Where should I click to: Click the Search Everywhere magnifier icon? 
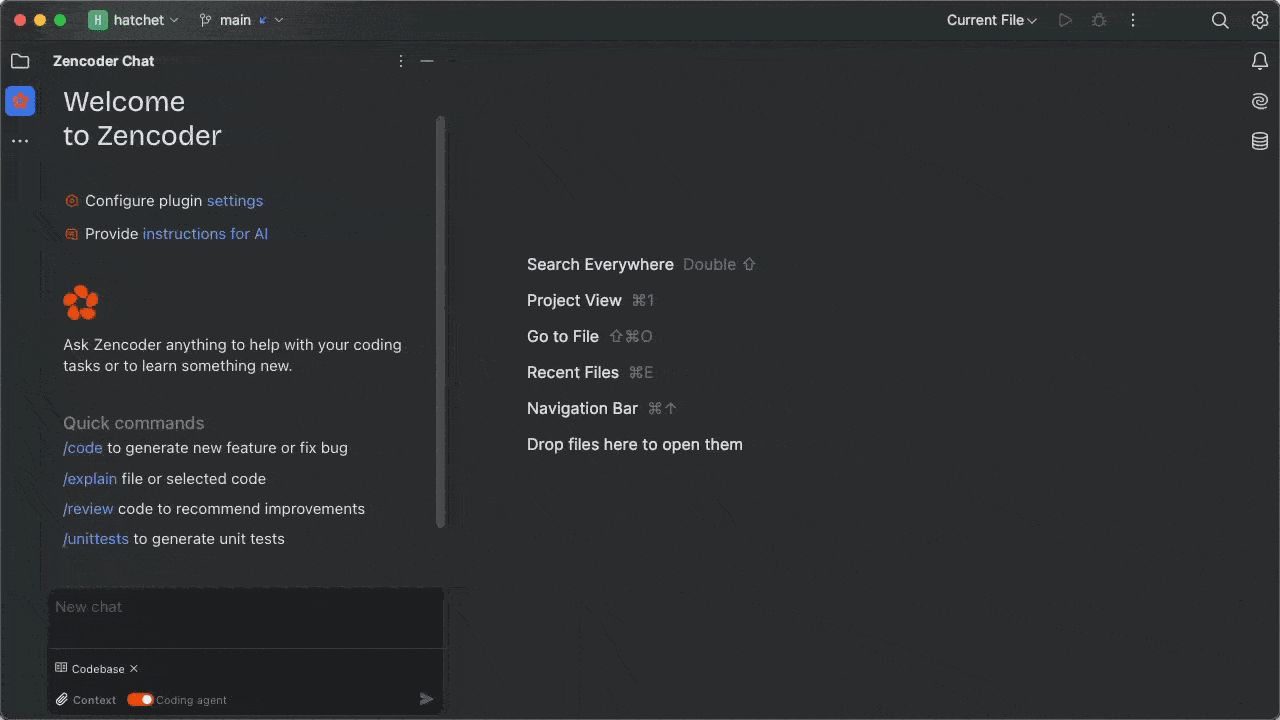pyautogui.click(x=1220, y=20)
